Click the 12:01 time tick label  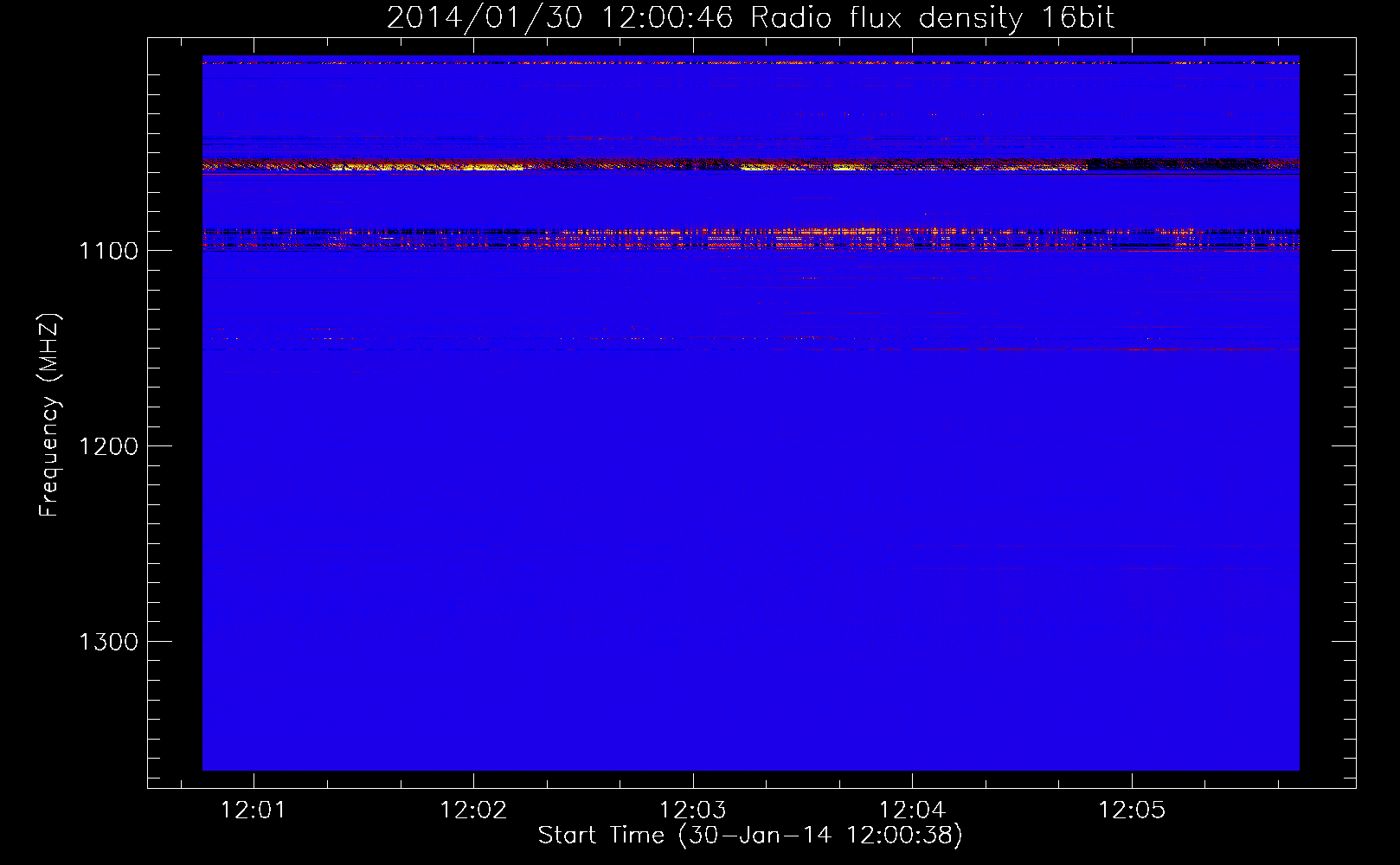point(254,810)
